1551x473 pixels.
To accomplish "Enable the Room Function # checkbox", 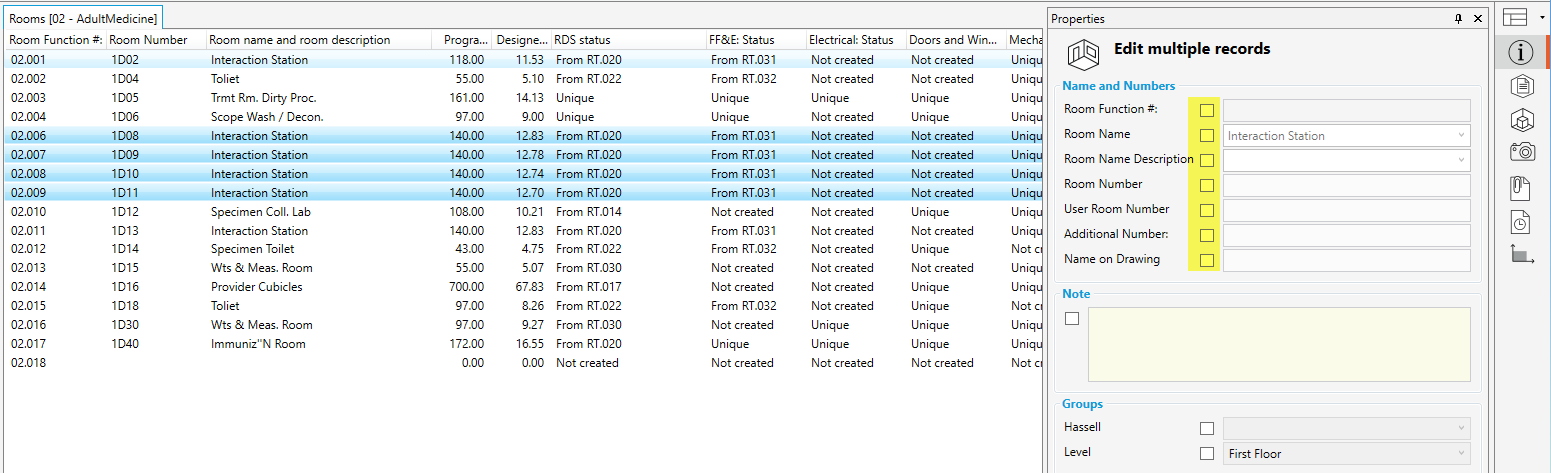I will (1207, 110).
